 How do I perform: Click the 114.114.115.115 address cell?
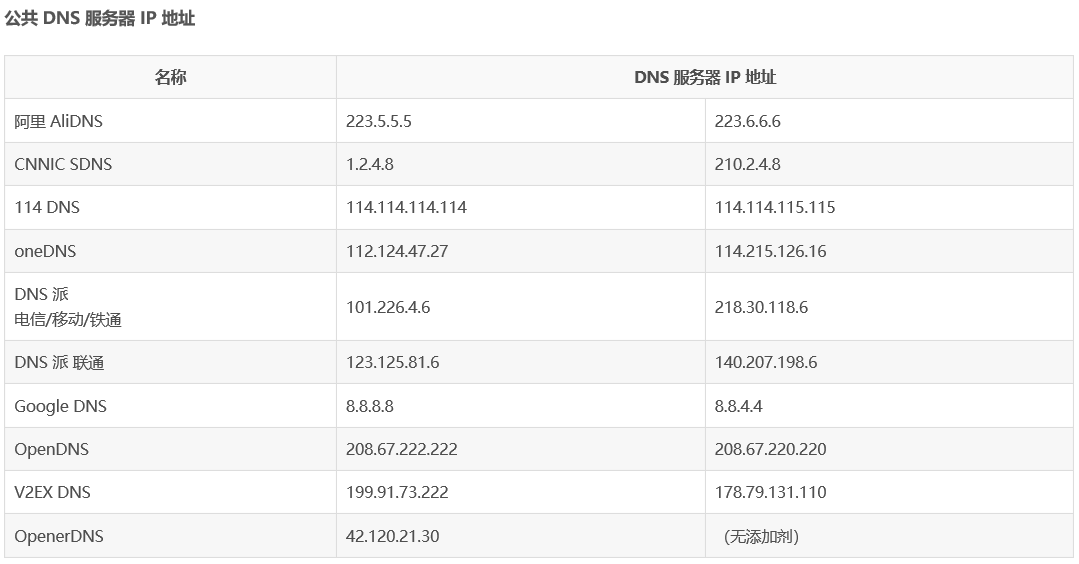click(889, 208)
